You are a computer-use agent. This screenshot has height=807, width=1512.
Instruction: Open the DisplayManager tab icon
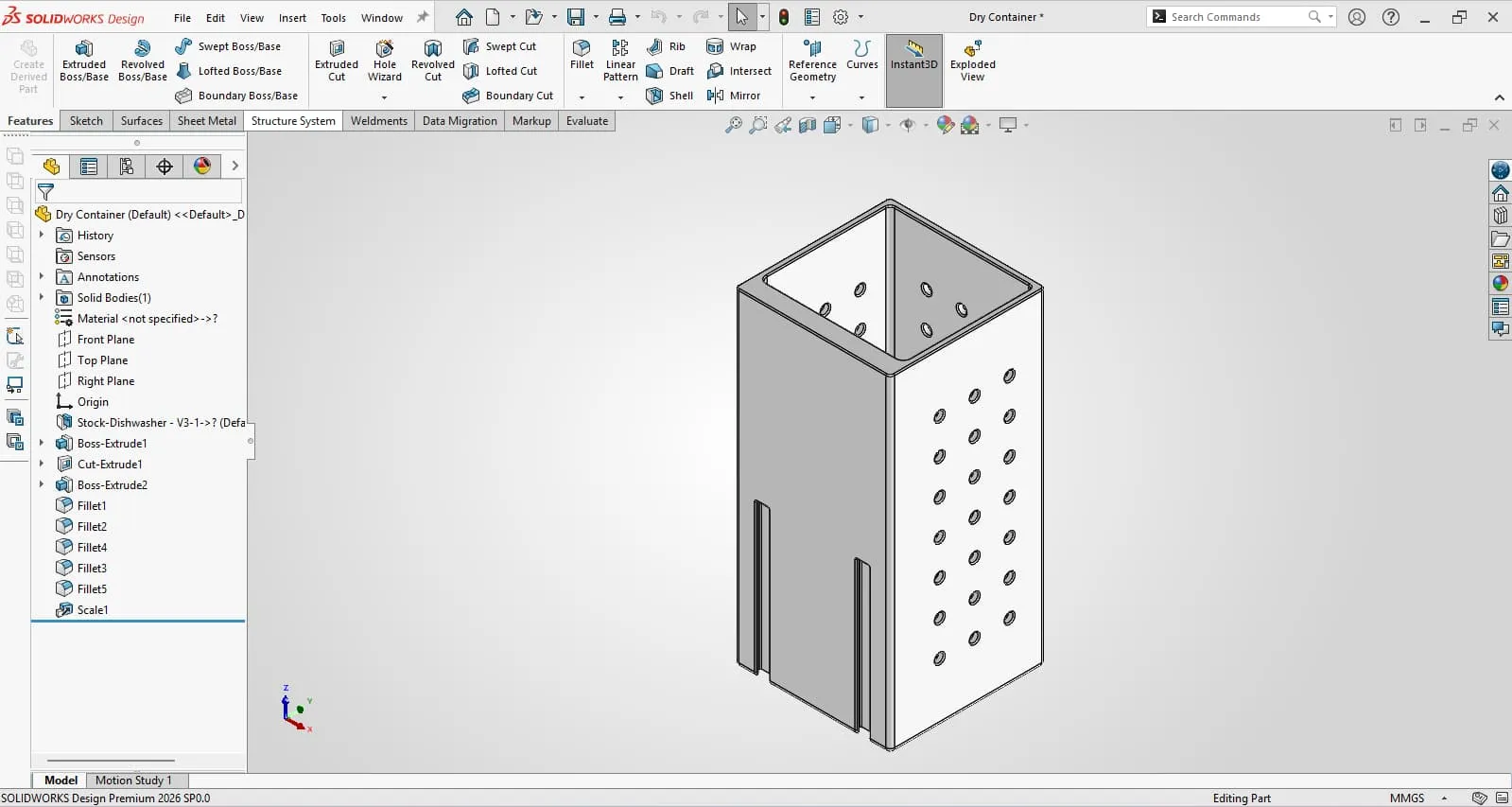click(x=202, y=167)
